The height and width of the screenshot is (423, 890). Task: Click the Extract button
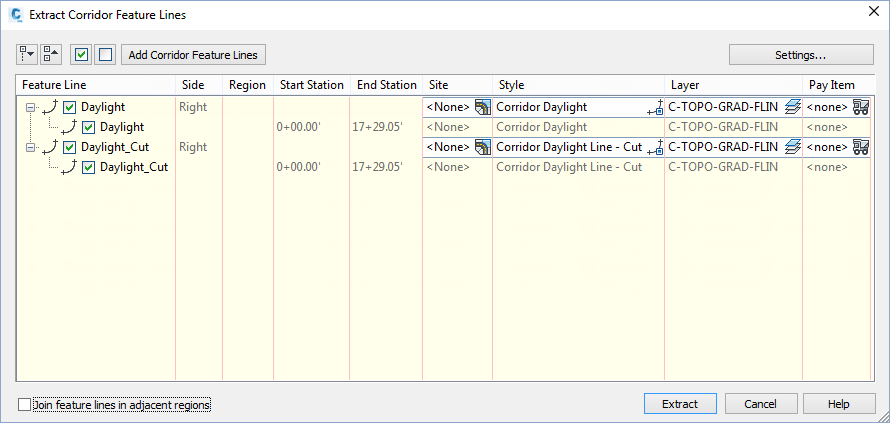coord(680,404)
